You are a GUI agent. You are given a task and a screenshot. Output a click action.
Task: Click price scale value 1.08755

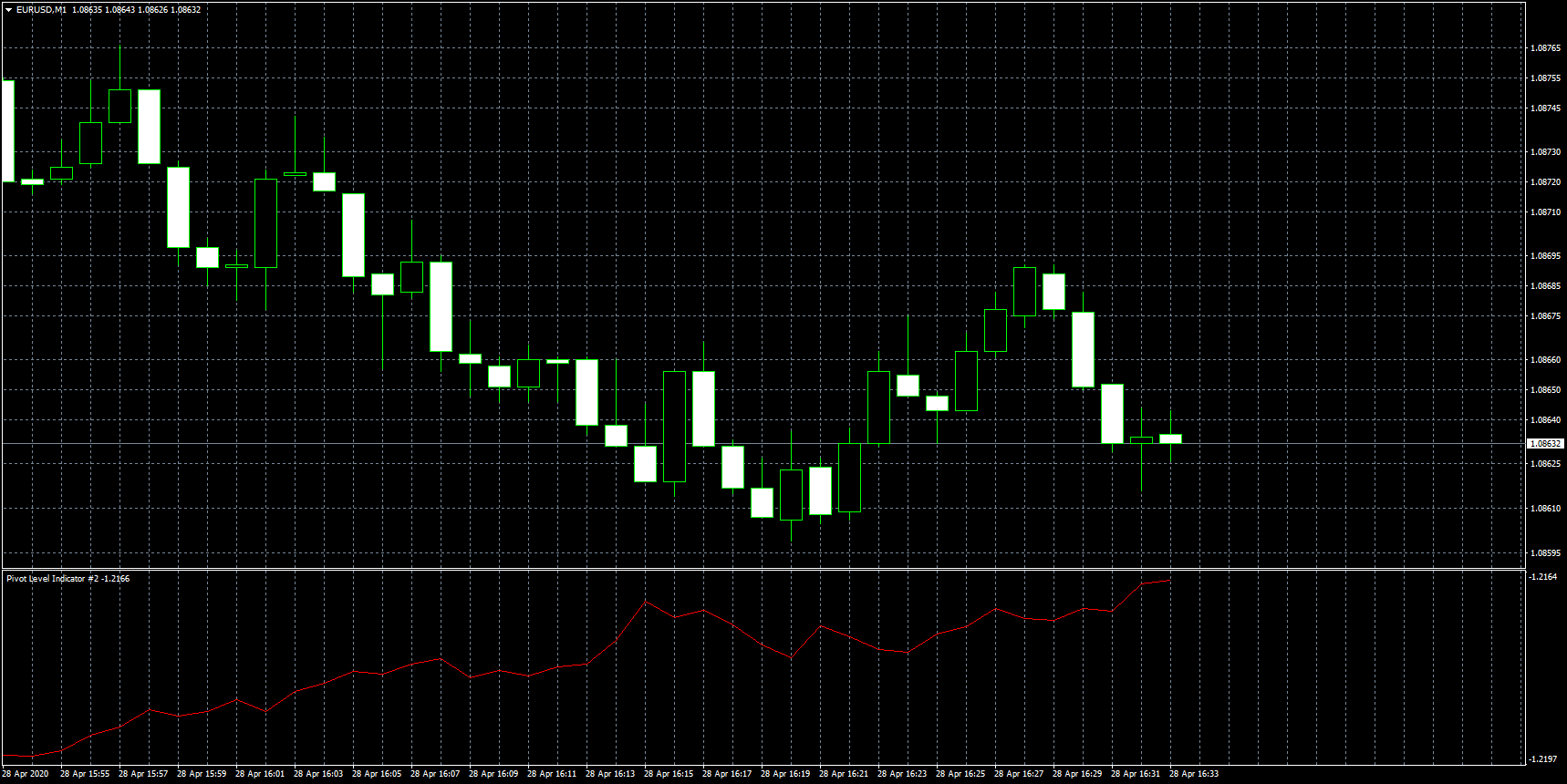[1545, 78]
